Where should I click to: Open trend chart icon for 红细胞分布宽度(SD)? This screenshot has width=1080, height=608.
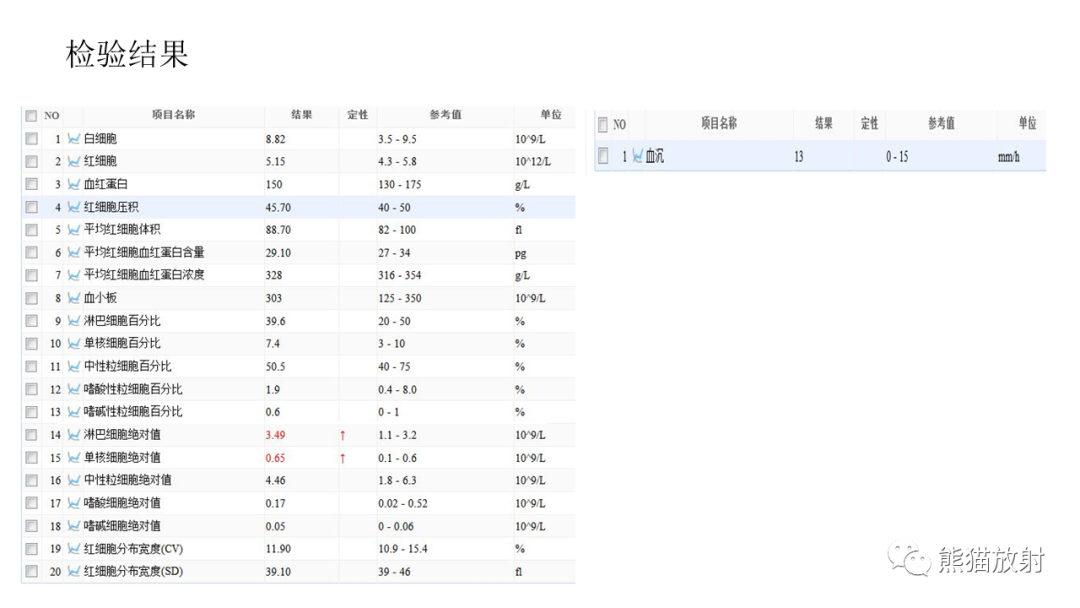point(74,572)
